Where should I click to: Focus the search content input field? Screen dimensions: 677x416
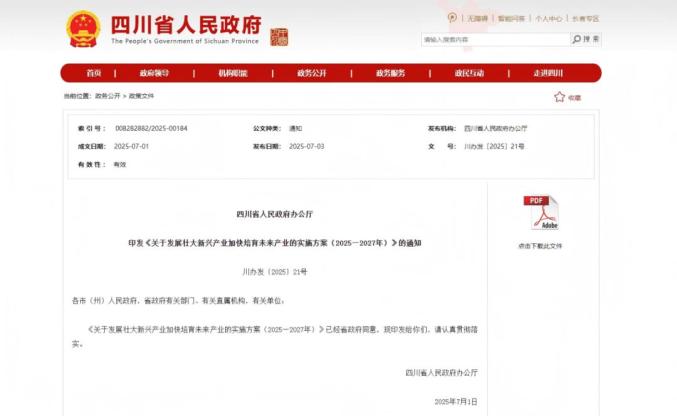494,40
